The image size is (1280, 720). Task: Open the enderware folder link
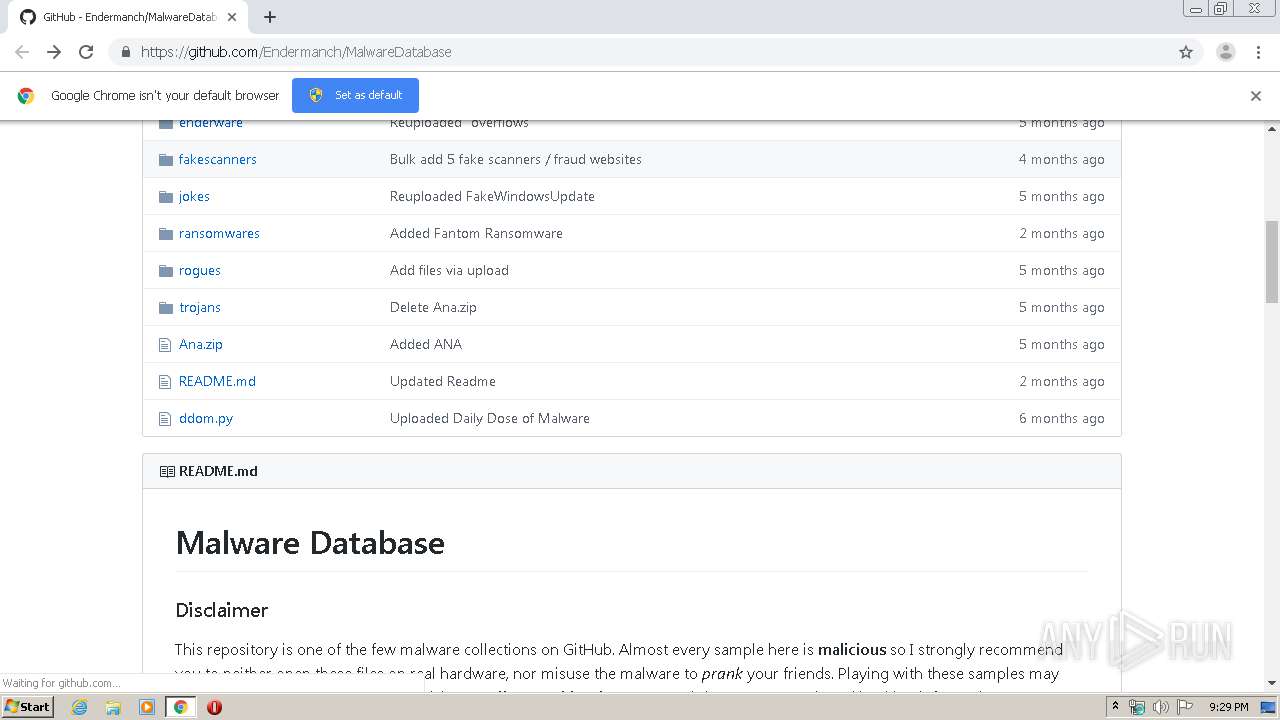[211, 123]
